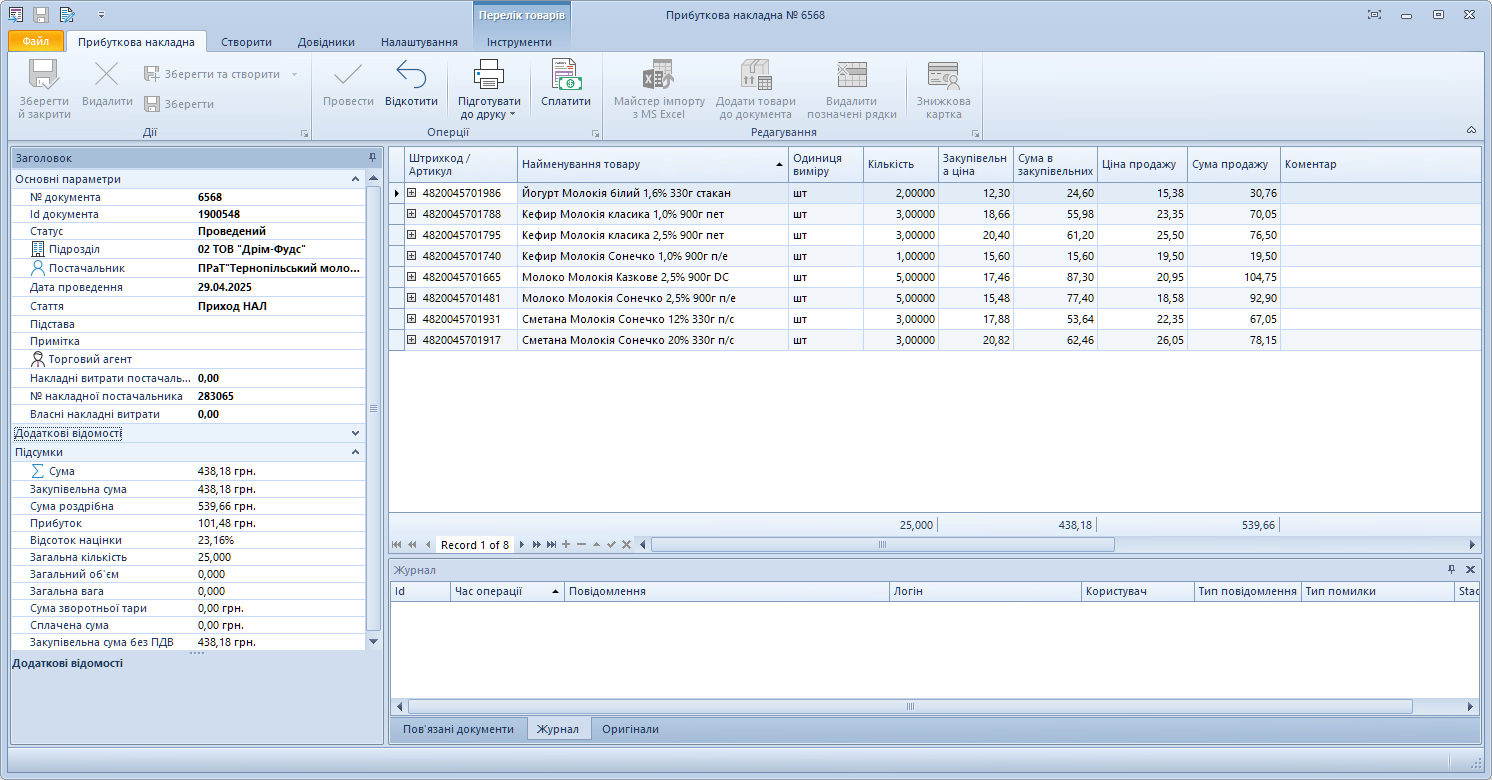
Task: Sort by Ціна продажу column header
Action: coord(1142,164)
